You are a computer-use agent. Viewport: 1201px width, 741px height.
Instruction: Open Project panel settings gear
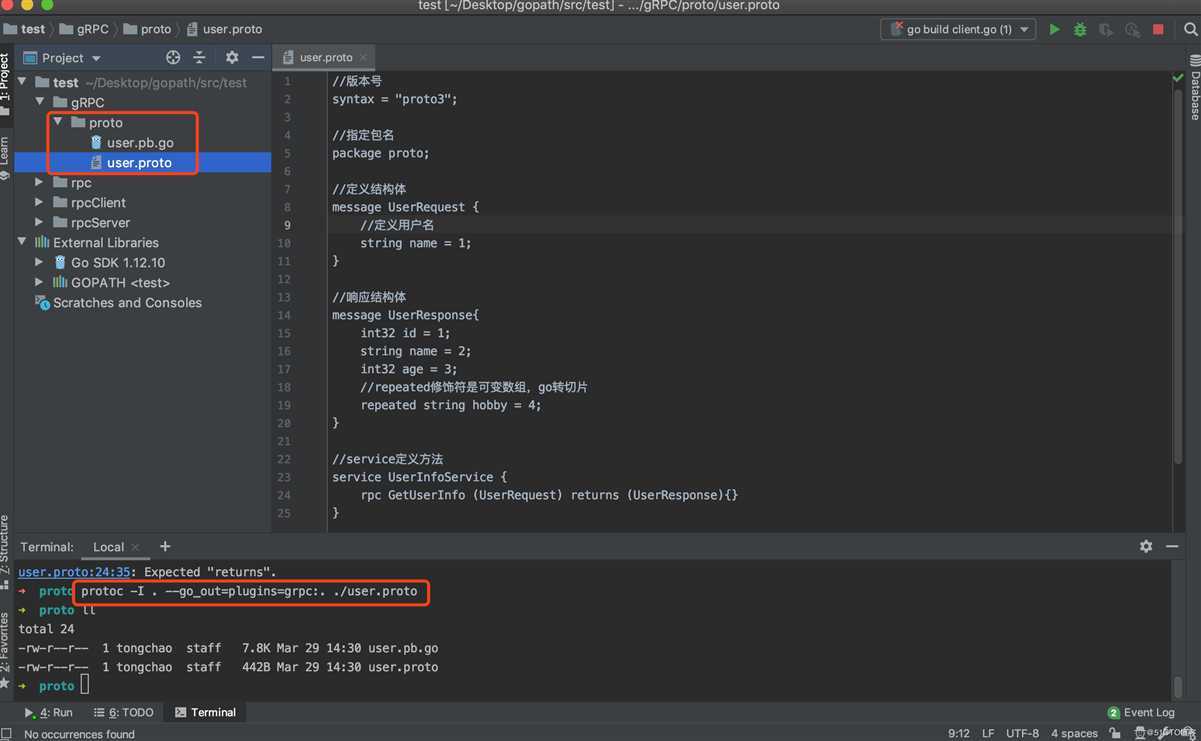[232, 58]
